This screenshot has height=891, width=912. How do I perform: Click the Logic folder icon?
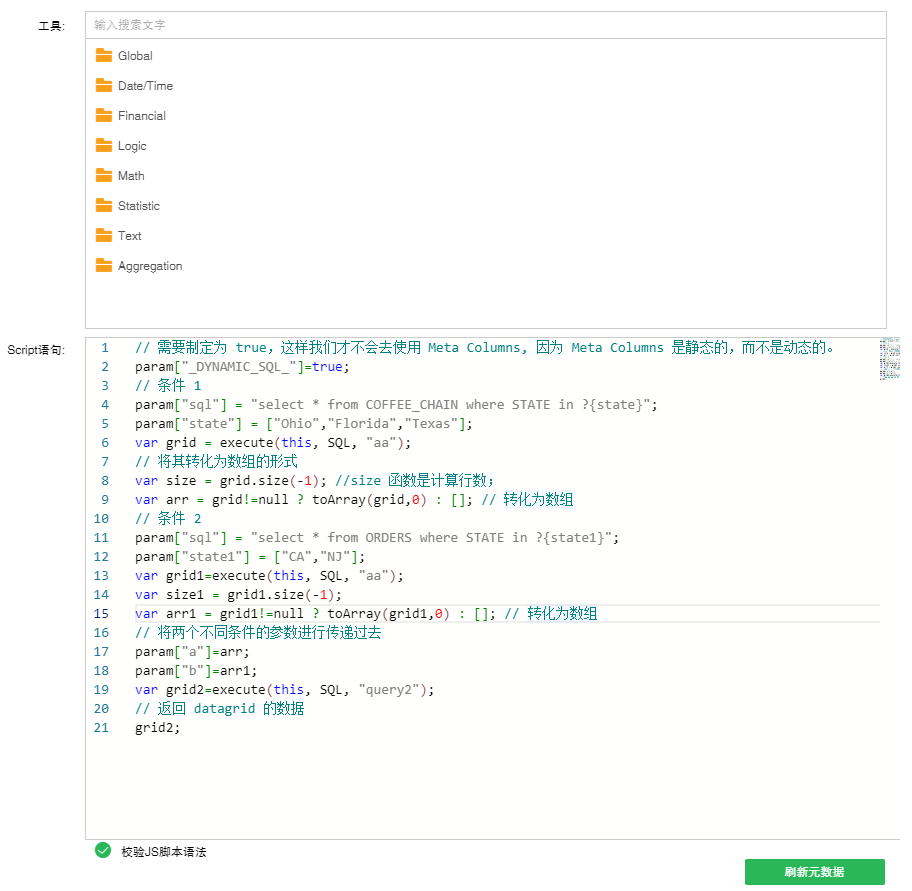click(x=104, y=145)
